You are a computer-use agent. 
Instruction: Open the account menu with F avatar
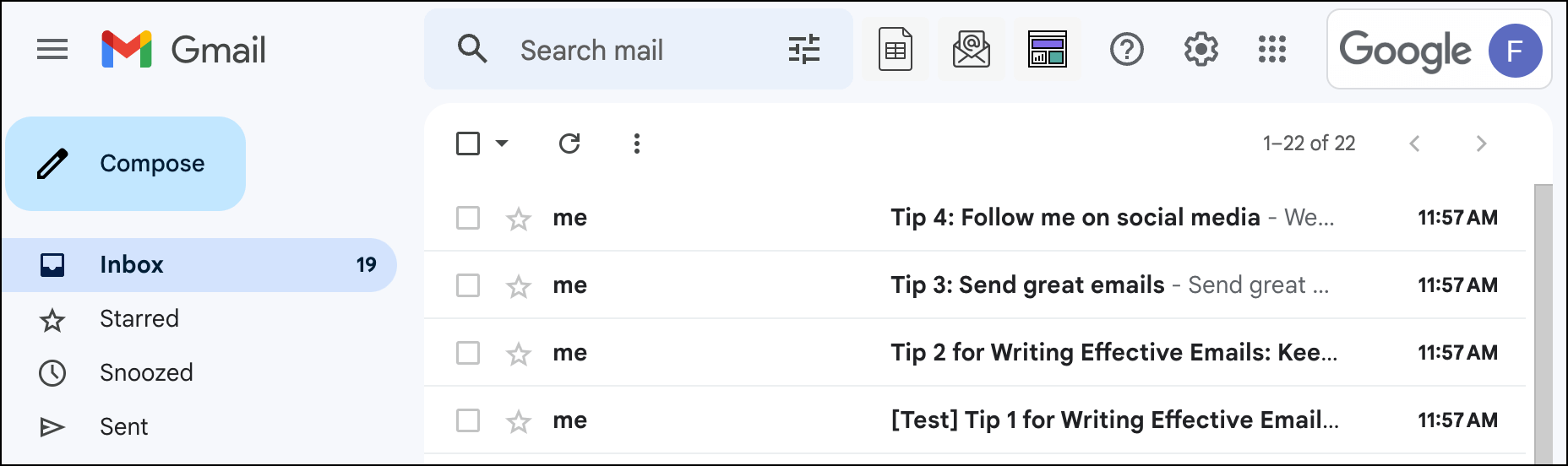(1515, 51)
